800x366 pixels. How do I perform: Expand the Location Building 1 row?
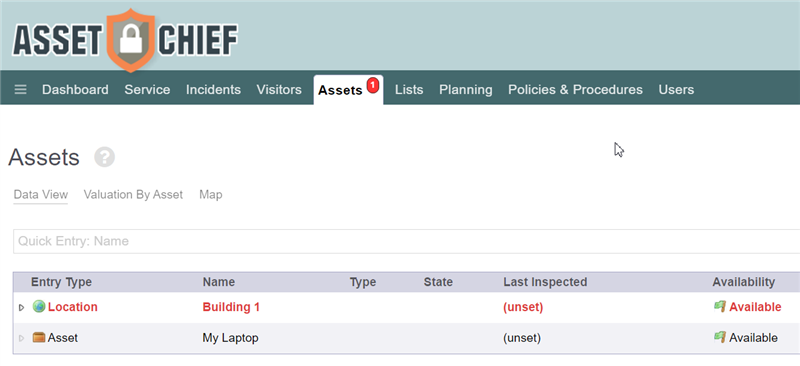(x=21, y=307)
